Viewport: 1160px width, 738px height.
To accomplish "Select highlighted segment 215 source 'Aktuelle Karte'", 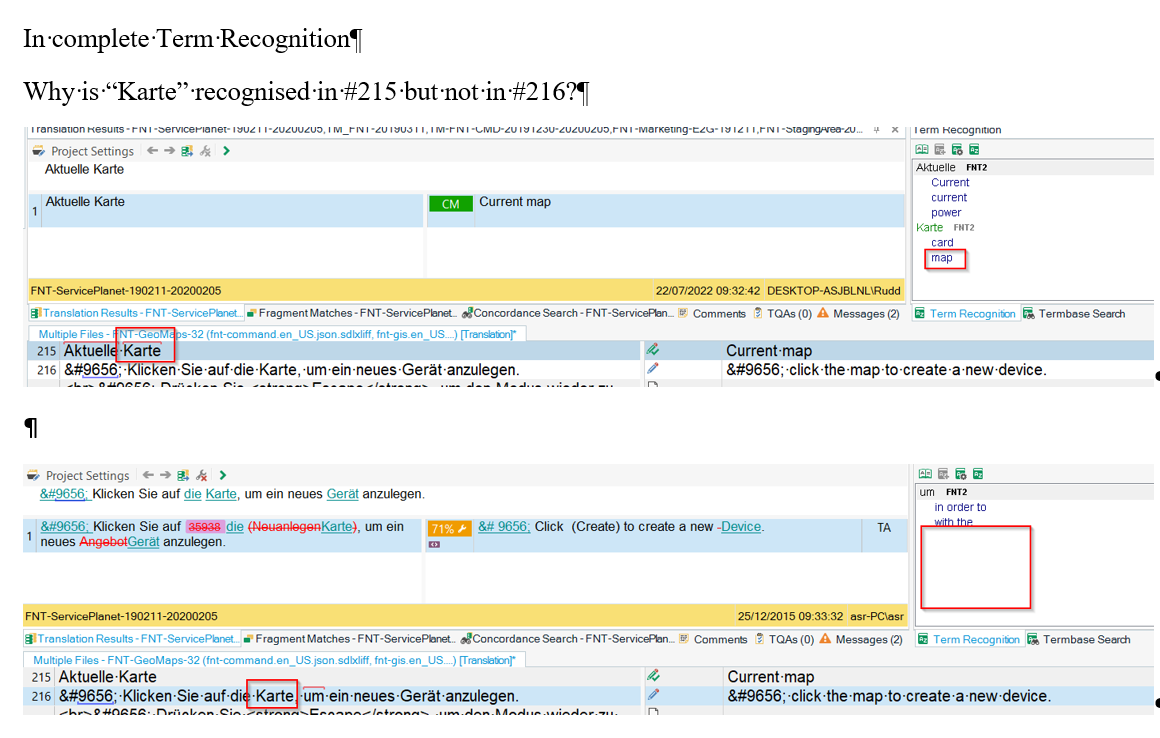I will [x=112, y=351].
